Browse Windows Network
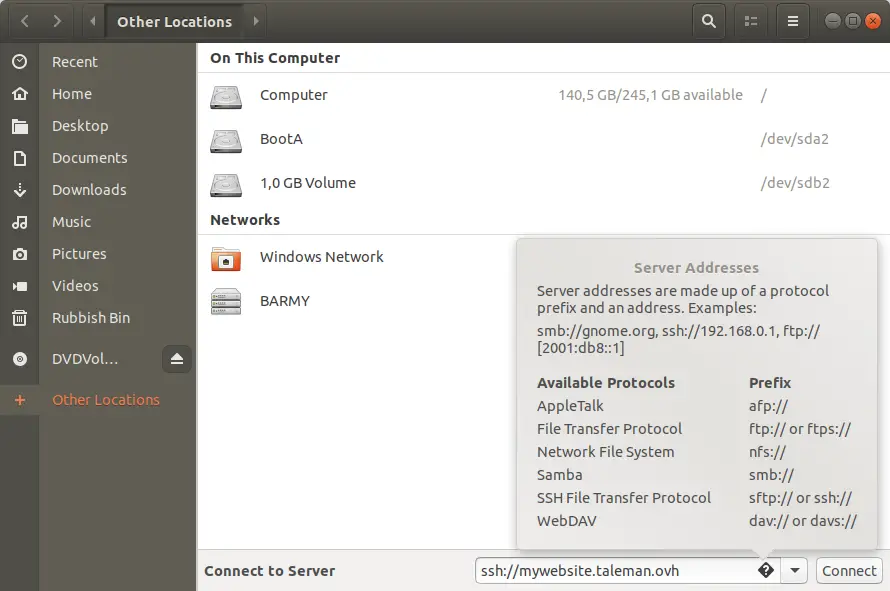 tap(321, 258)
